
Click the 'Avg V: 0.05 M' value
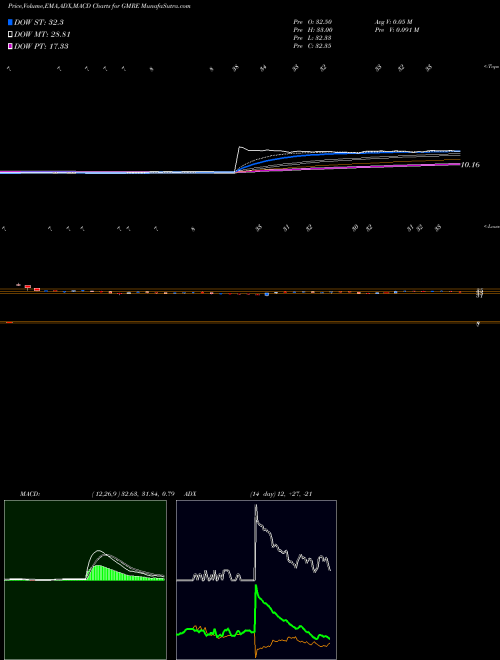tap(394, 21)
